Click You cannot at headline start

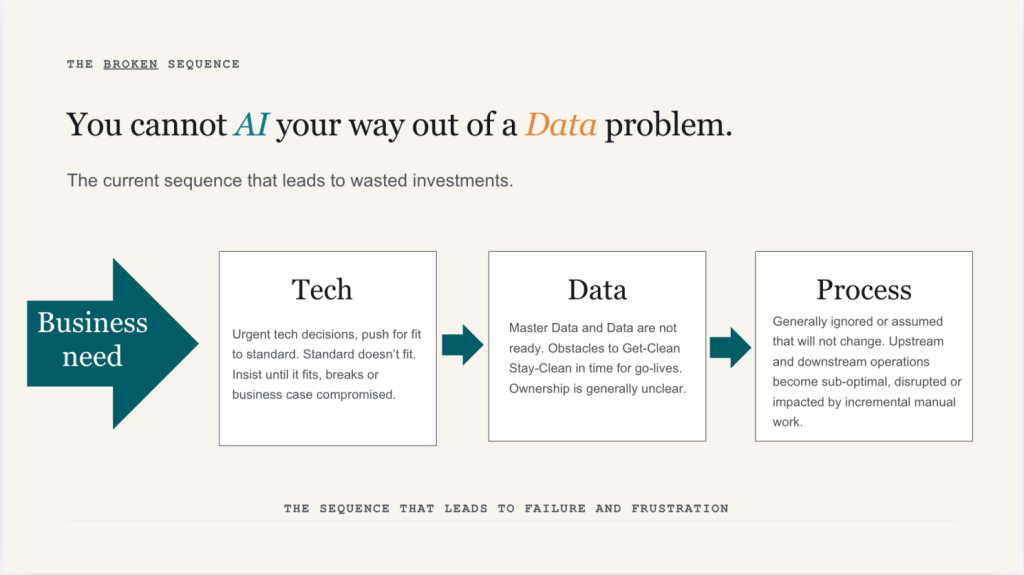click(x=147, y=124)
